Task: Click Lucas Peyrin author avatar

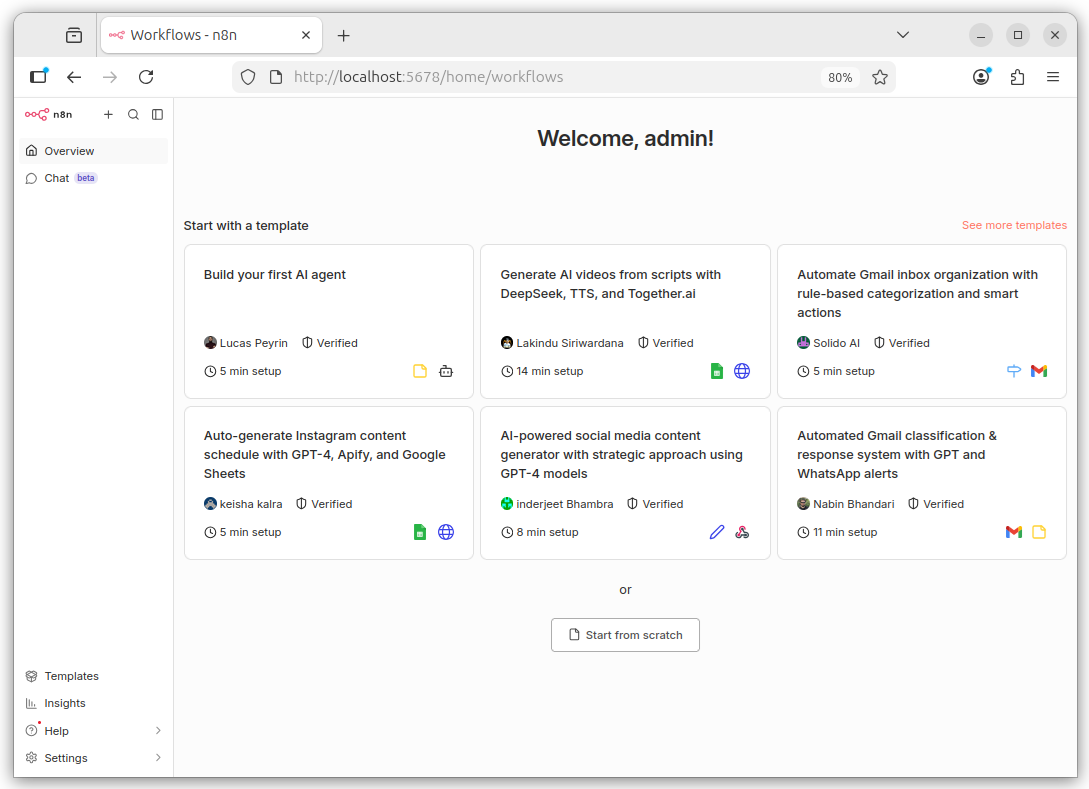Action: click(x=210, y=342)
